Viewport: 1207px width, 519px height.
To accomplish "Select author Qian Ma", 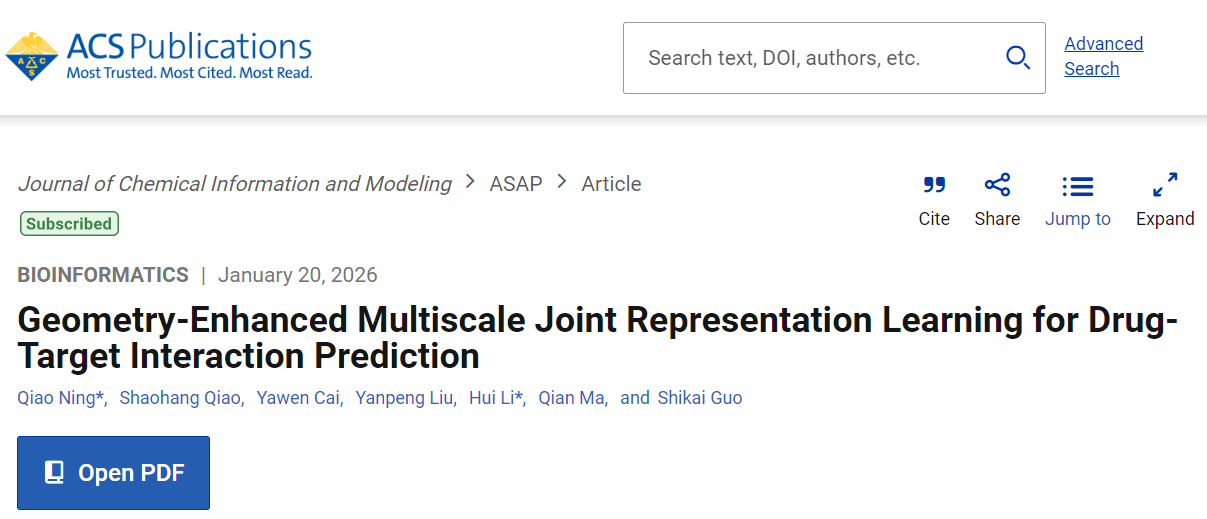I will tap(571, 398).
